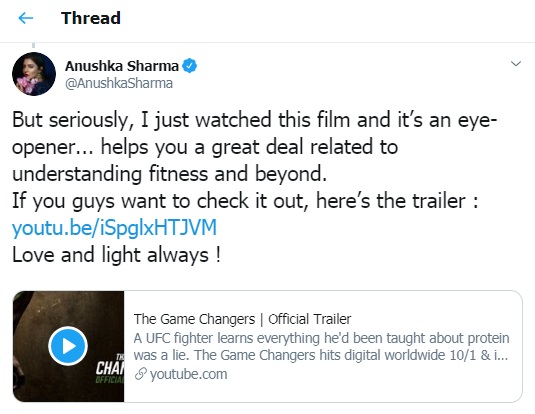
Task: Click the Thread page heading
Action: 91,18
